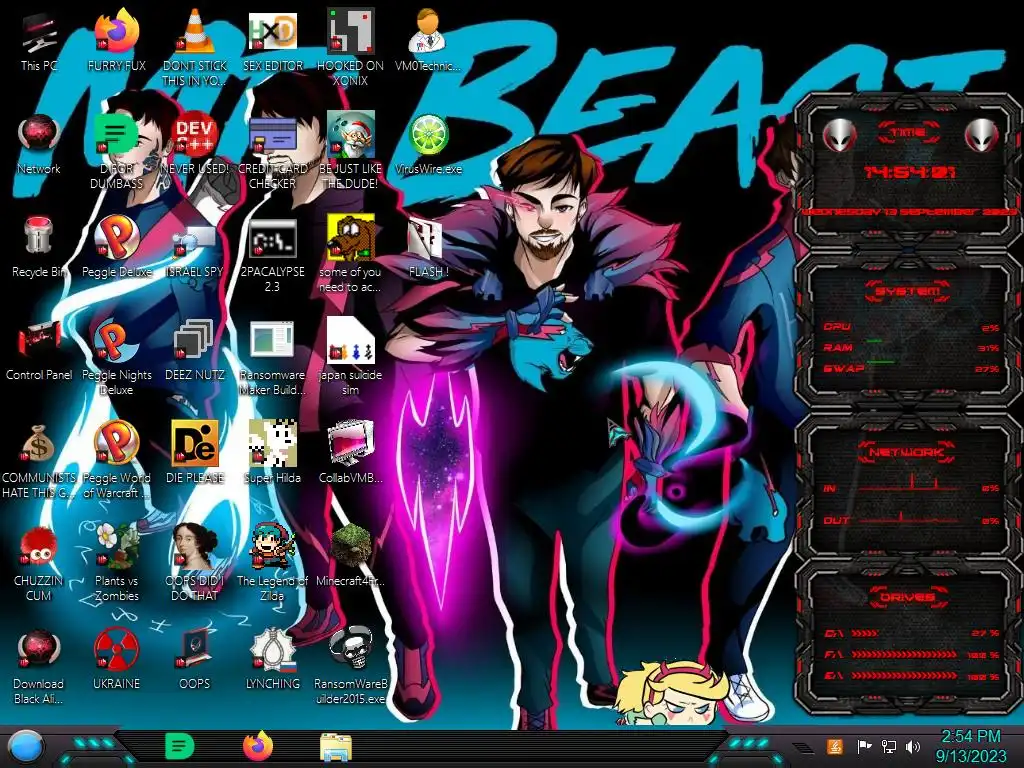1024x768 pixels.
Task: Open the CREDIT CARD CHECKER icon
Action: pyautogui.click(x=272, y=150)
